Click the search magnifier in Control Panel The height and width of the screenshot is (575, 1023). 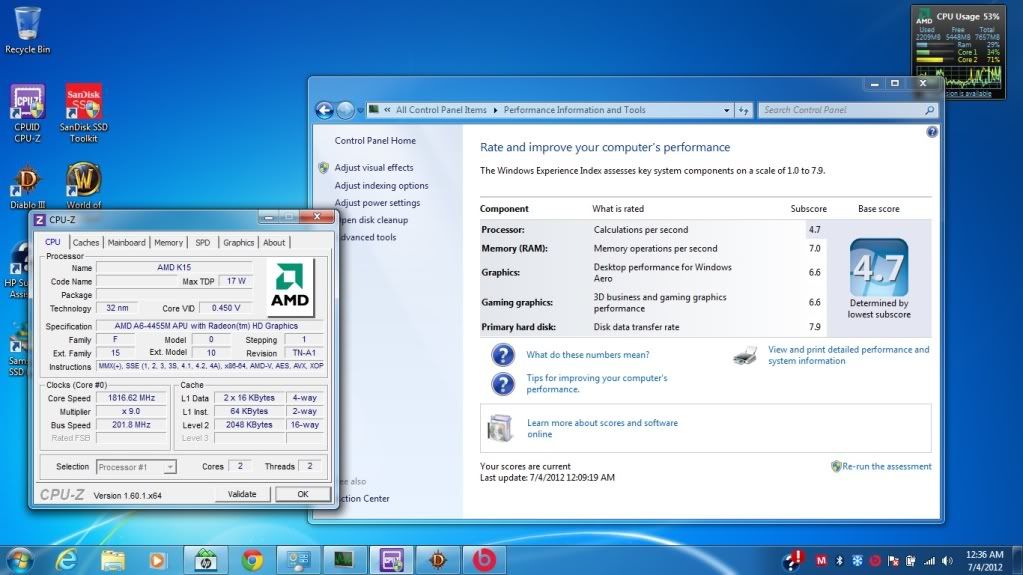(x=929, y=110)
